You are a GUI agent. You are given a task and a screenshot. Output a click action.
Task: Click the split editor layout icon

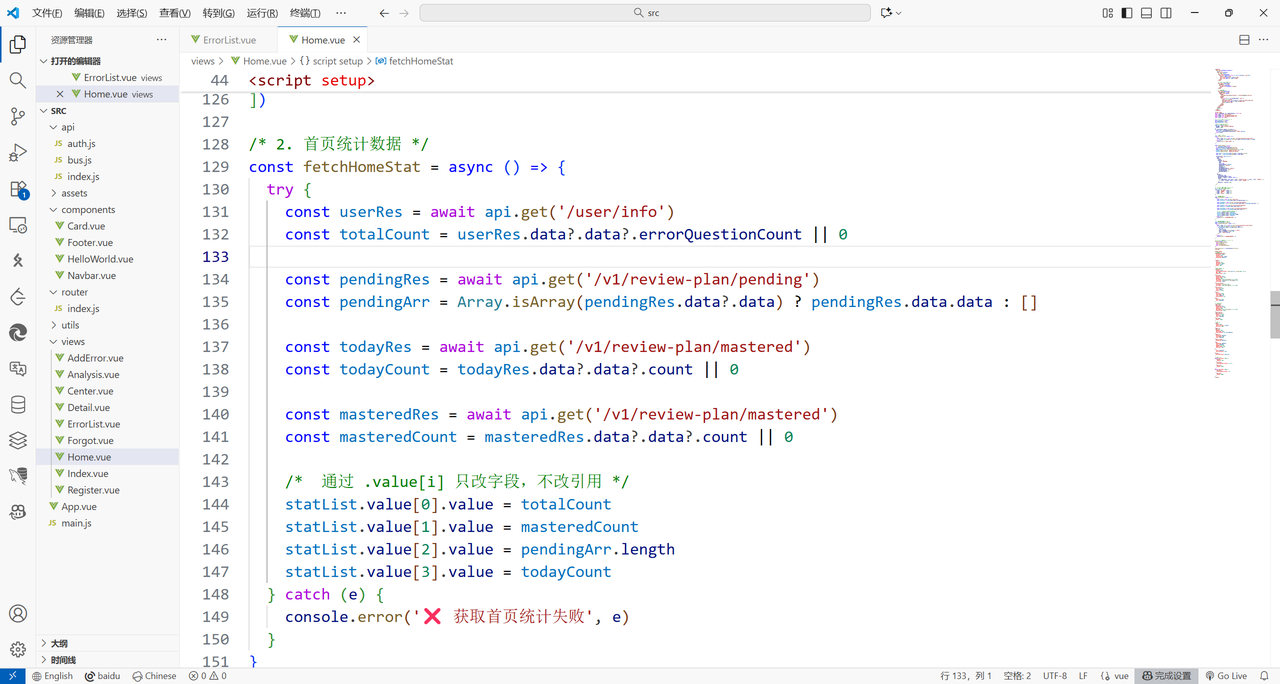pos(1244,40)
